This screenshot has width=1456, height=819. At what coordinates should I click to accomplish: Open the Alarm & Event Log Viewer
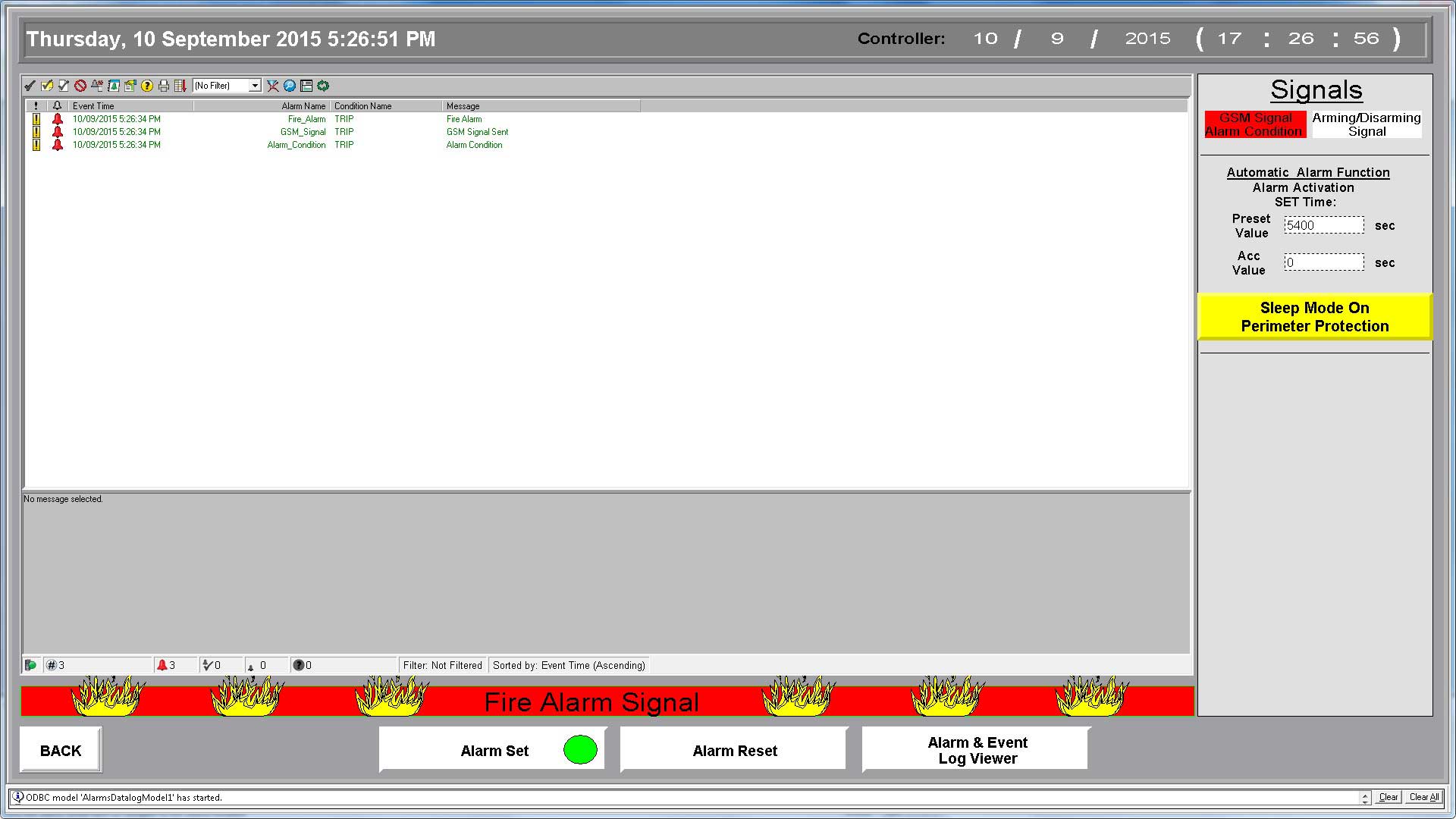(977, 750)
